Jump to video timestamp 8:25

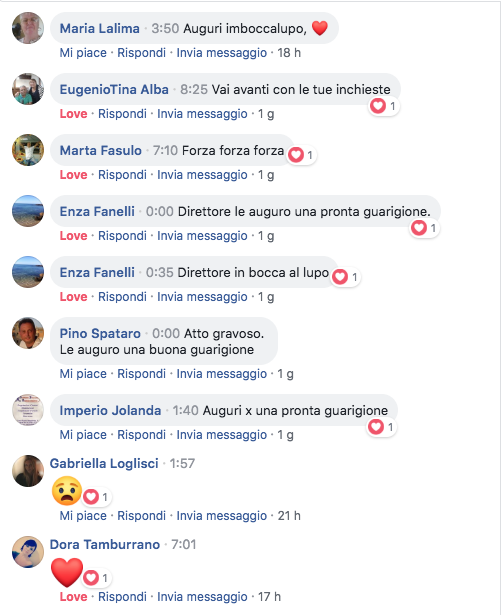(194, 89)
